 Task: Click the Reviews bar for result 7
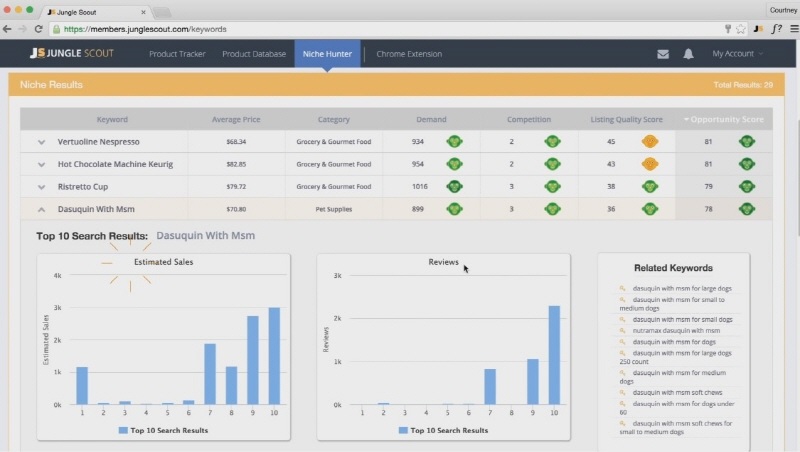pyautogui.click(x=490, y=387)
